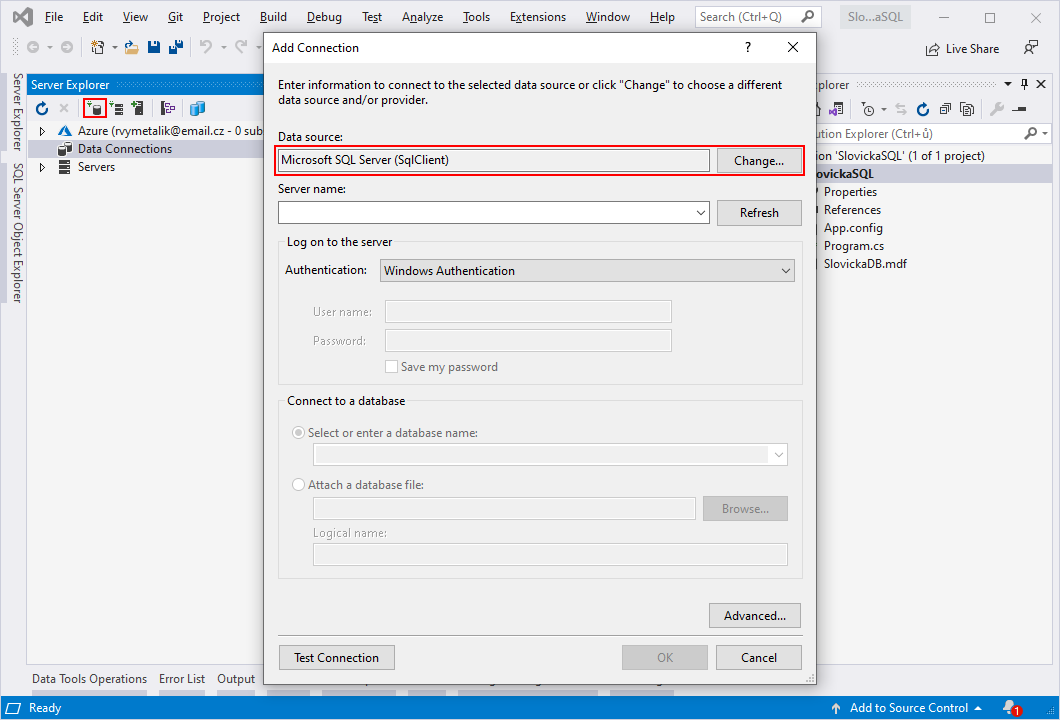Select 'Select or enter a database name' radio
Screen dimensions: 1060x720
pyautogui.click(x=298, y=433)
